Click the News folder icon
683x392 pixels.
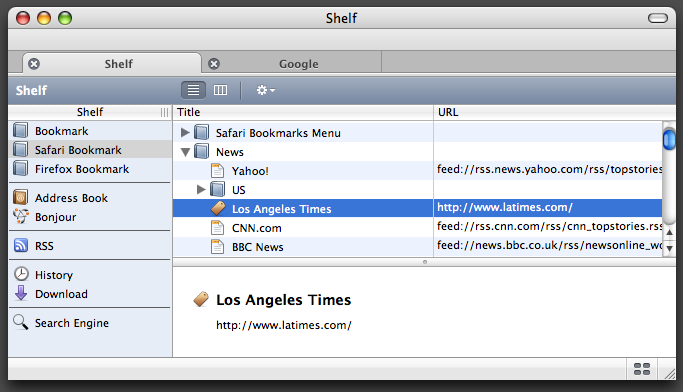tap(201, 152)
